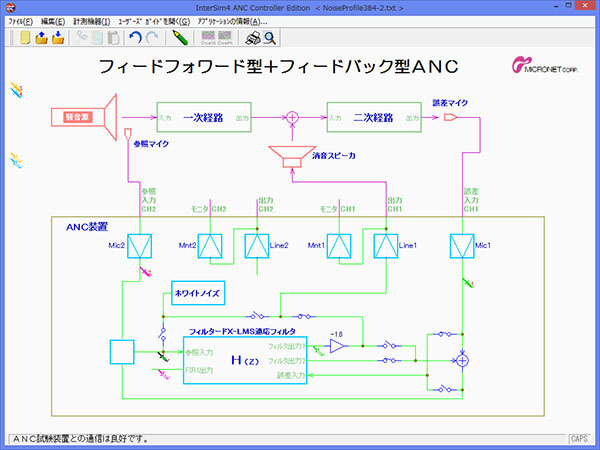Click the MICRONET corp. logo
The width and height of the screenshot is (600, 450).
(x=545, y=65)
